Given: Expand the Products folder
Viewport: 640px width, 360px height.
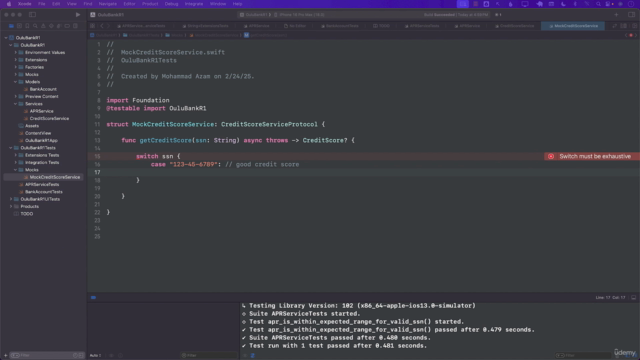Looking at the screenshot, I should click(x=11, y=207).
